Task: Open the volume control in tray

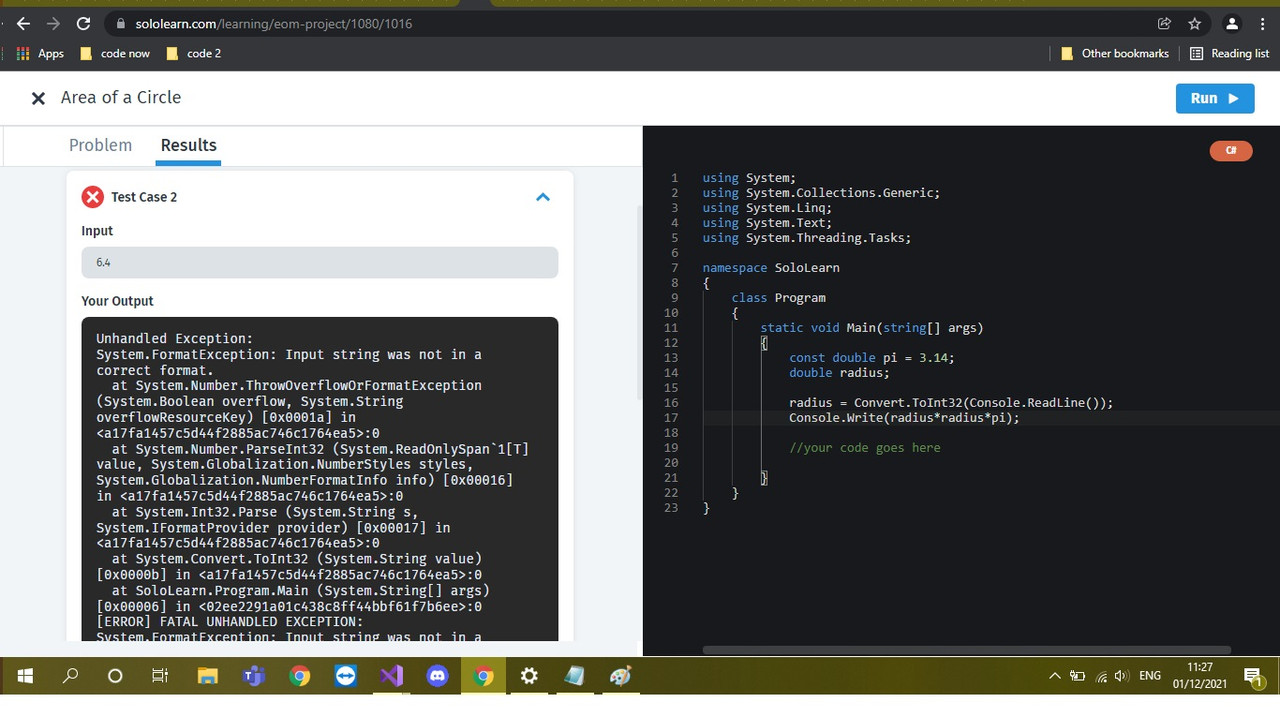Action: point(1121,677)
